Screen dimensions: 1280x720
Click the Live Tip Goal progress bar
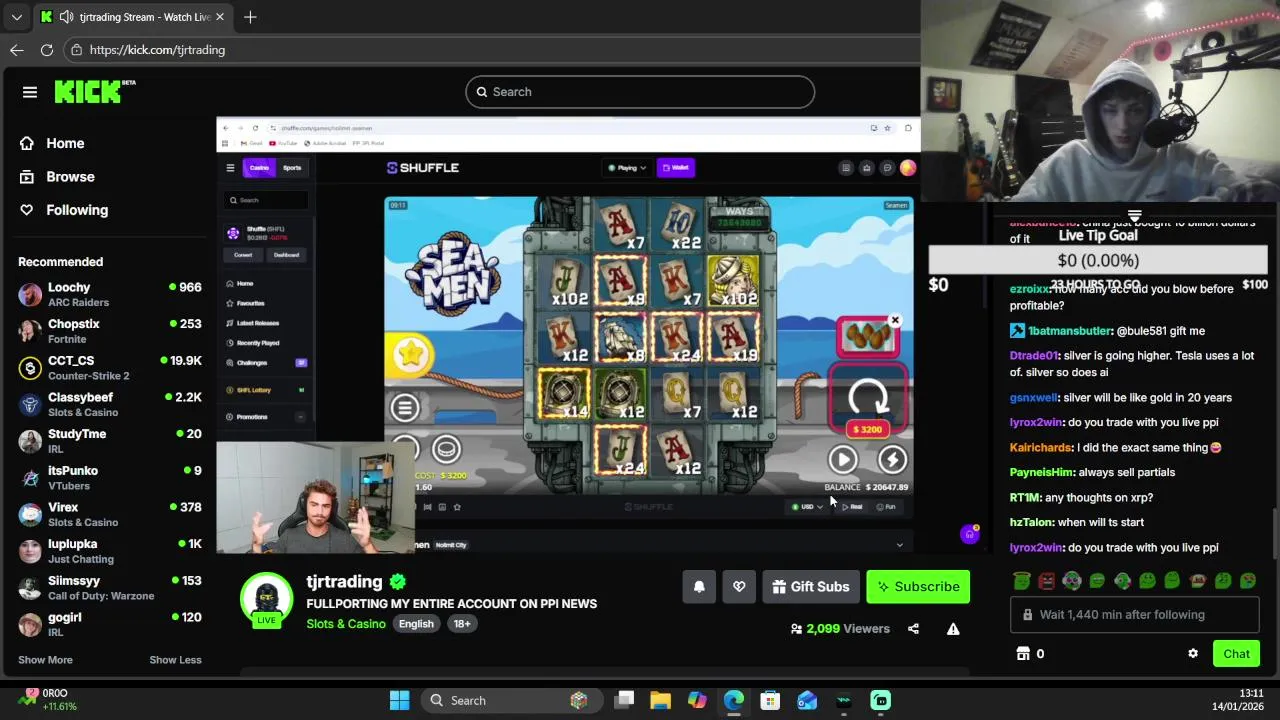click(x=1097, y=260)
